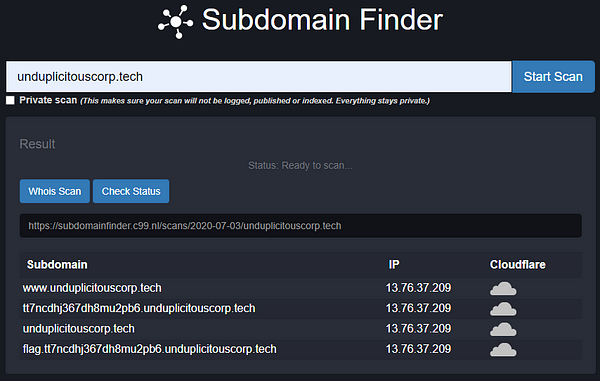Image resolution: width=600 pixels, height=381 pixels.
Task: Select the scan result URL field
Action: (301, 226)
